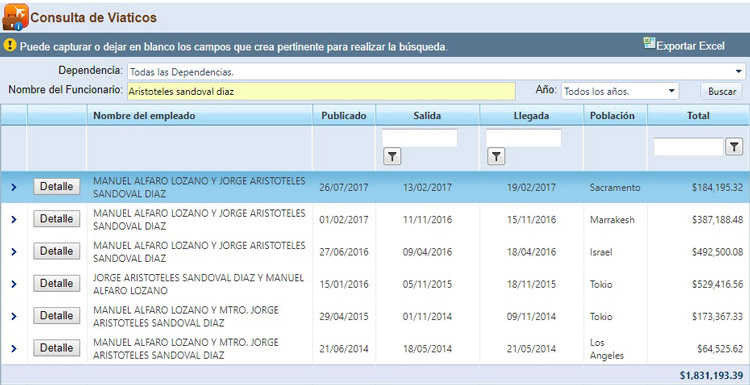Open Detalle for the Los Angeles trip
This screenshot has height=385, width=750.
[x=56, y=348]
